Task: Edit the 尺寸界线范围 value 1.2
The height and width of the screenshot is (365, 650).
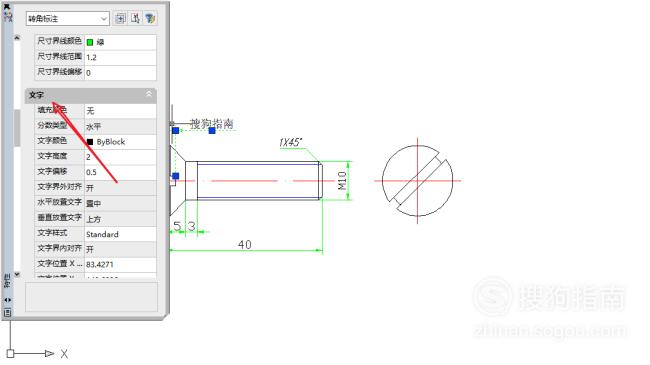Action: click(x=120, y=57)
